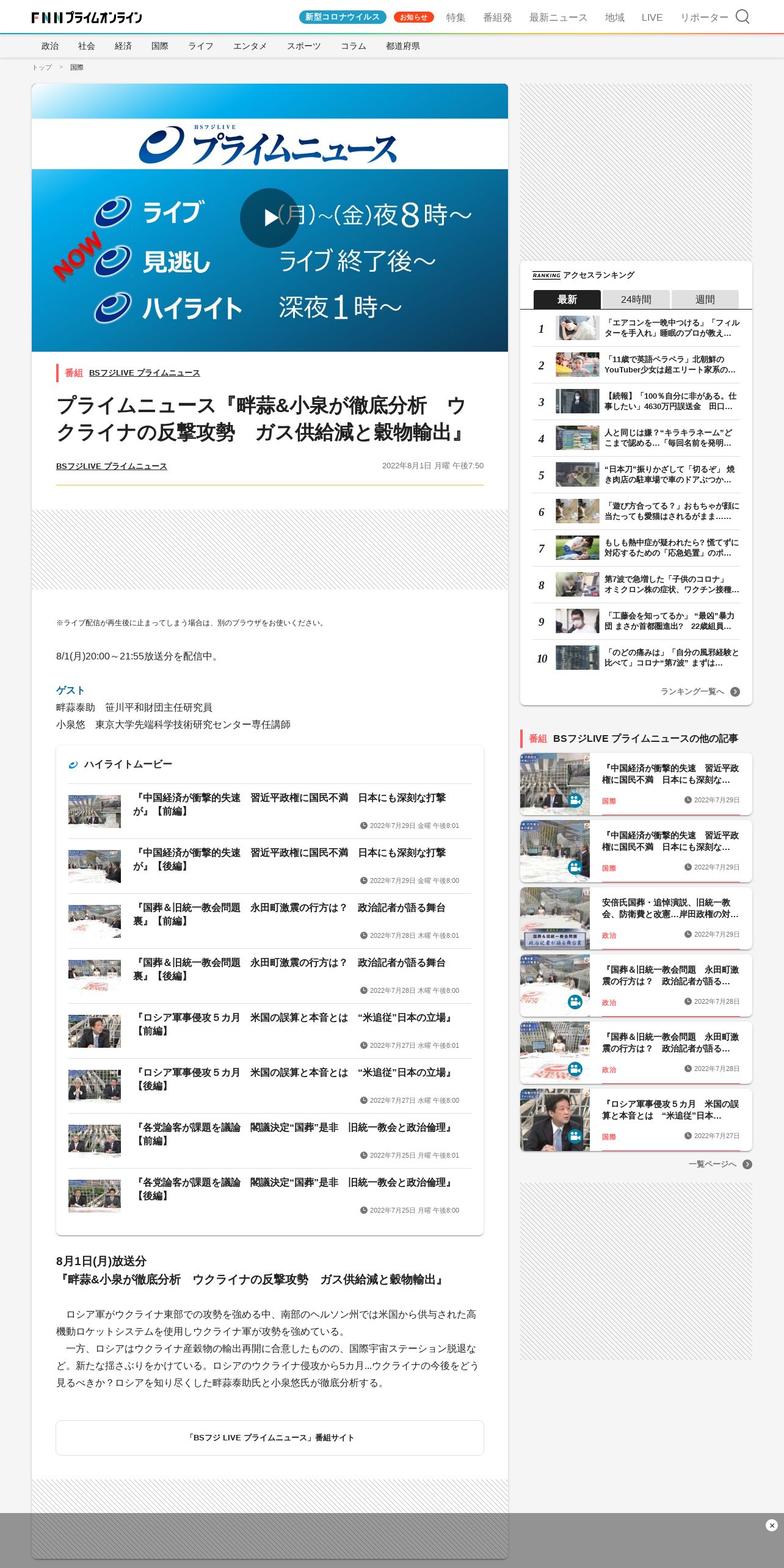The width and height of the screenshot is (784, 1568).
Task: Open 各党論客が課題を議論 【前編】 highlight
Action: (270, 1141)
